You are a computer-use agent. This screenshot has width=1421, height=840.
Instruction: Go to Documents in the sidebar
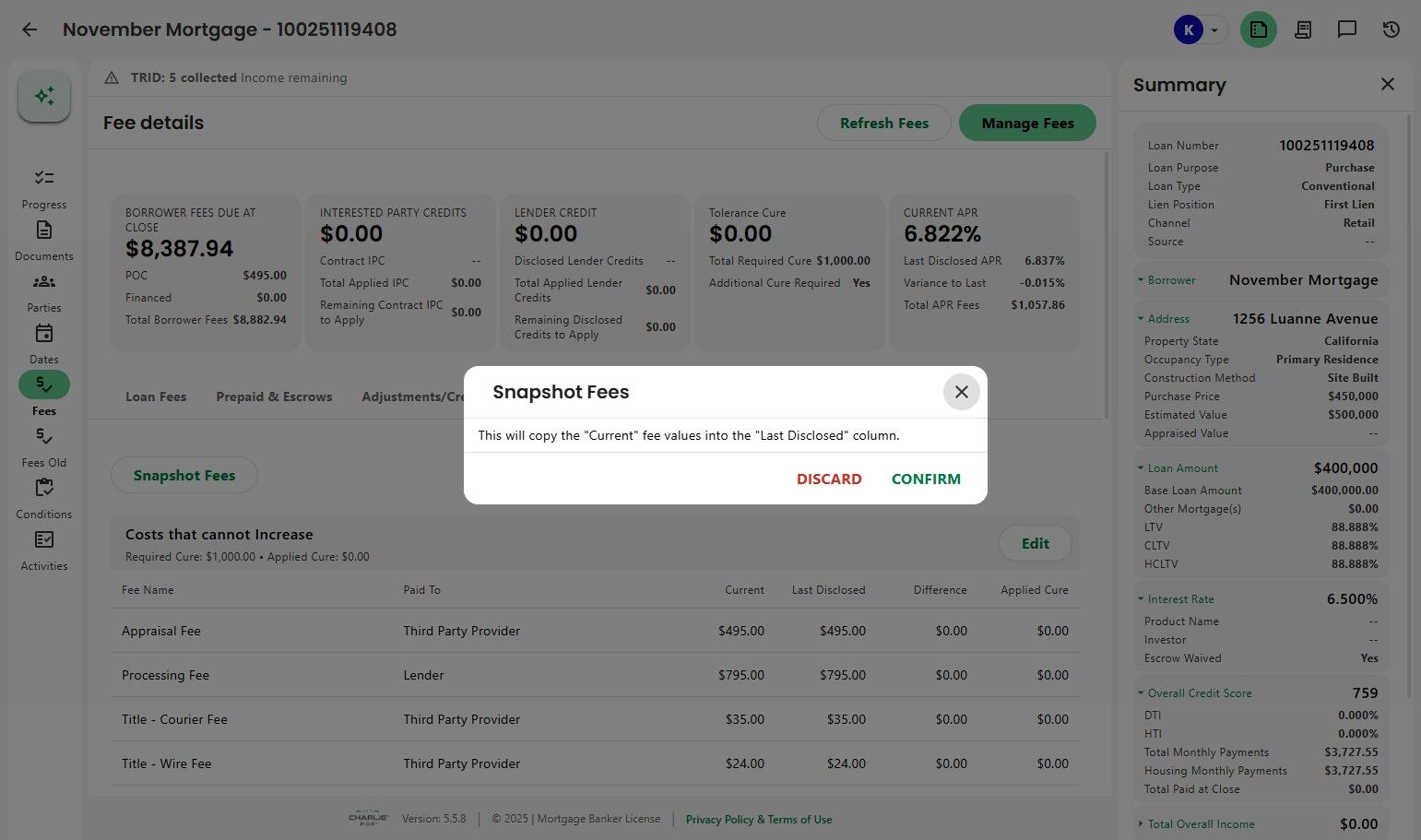44,231
